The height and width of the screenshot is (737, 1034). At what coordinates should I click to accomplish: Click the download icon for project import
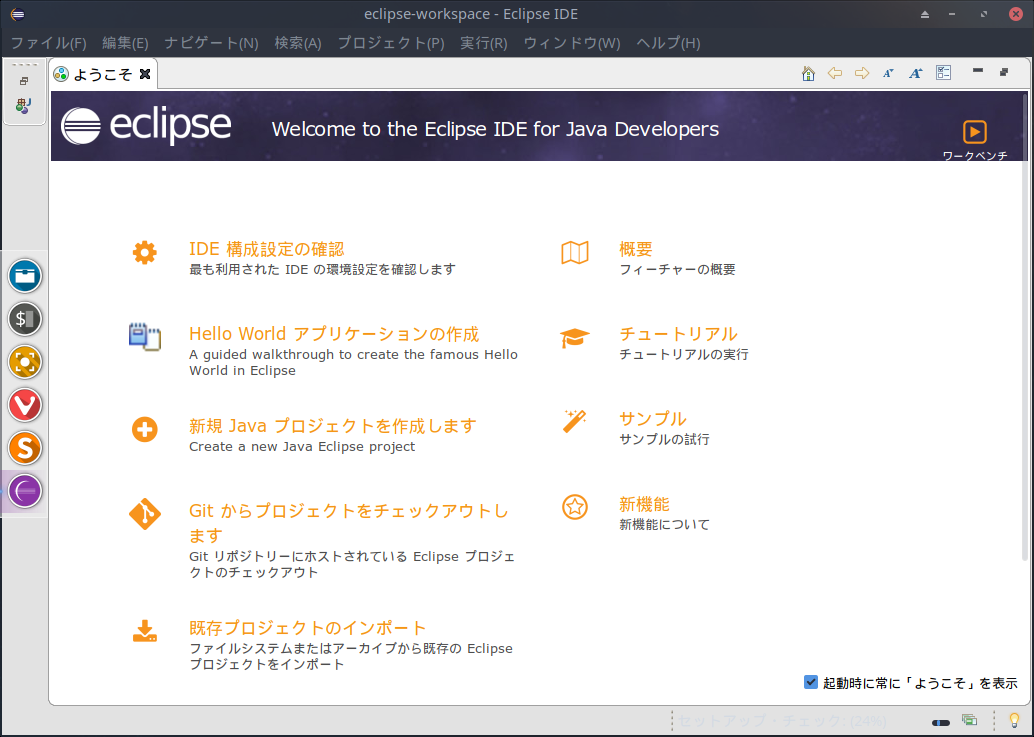[x=145, y=631]
